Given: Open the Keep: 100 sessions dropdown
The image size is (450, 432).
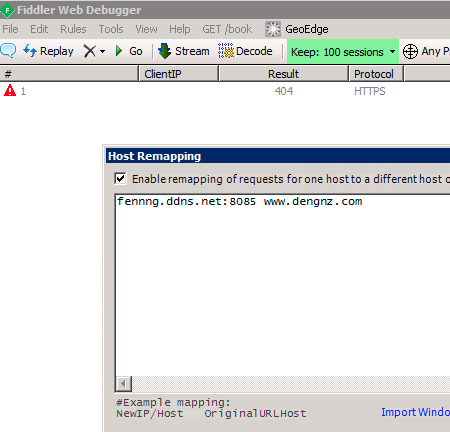Looking at the screenshot, I should click(x=343, y=52).
